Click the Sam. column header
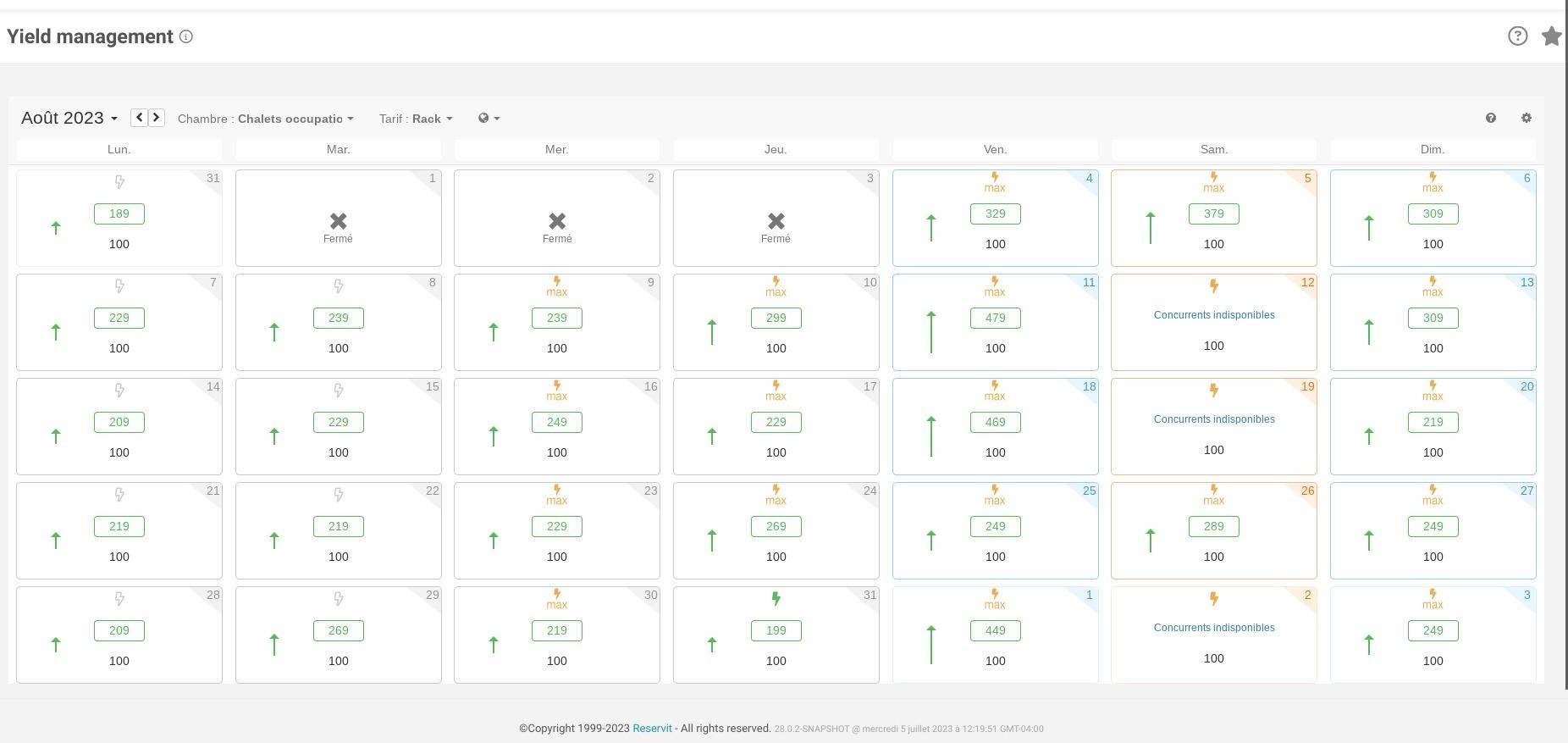 (1214, 149)
